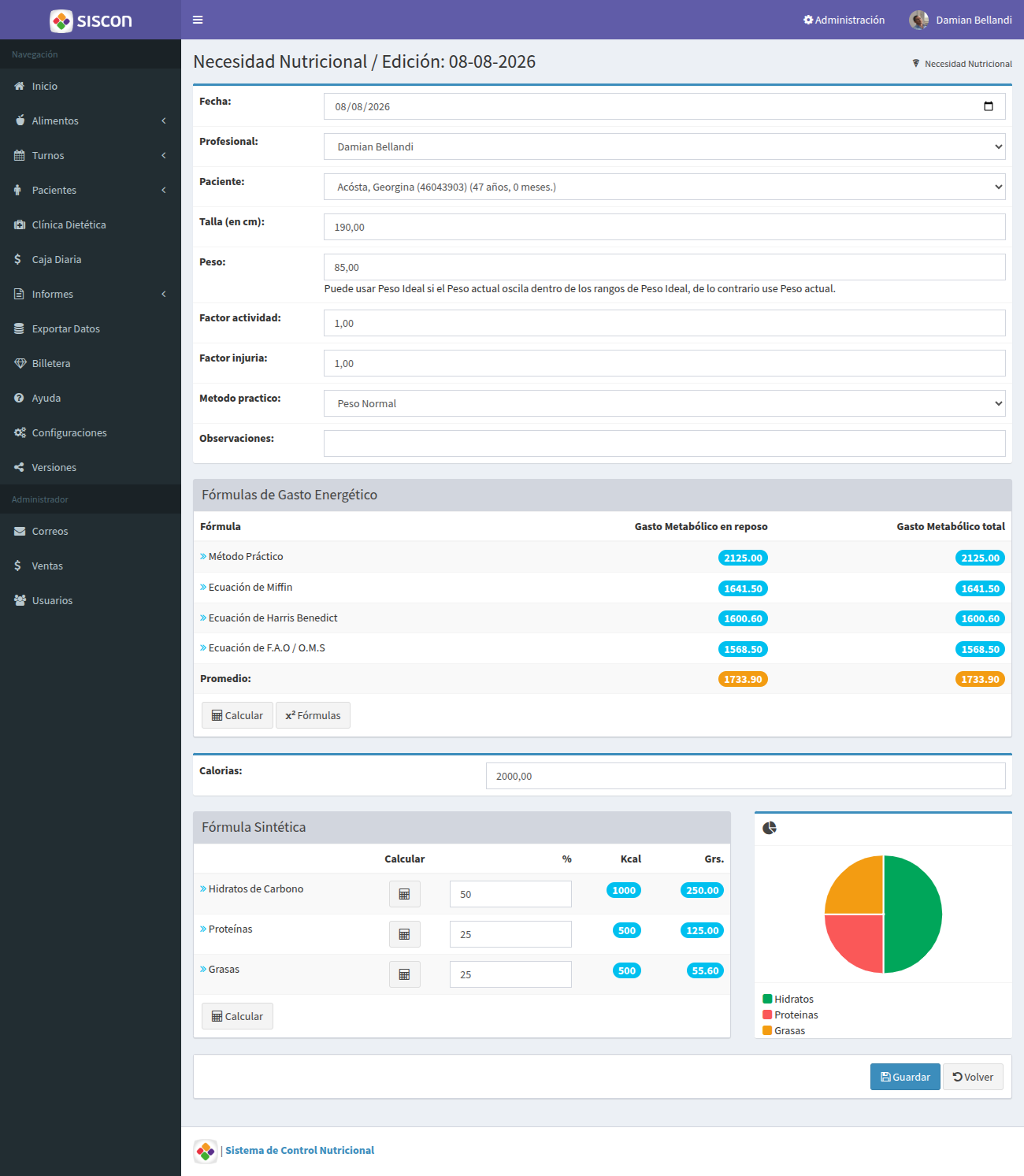Open the Paciente dropdown
The height and width of the screenshot is (1176, 1024).
click(x=665, y=187)
